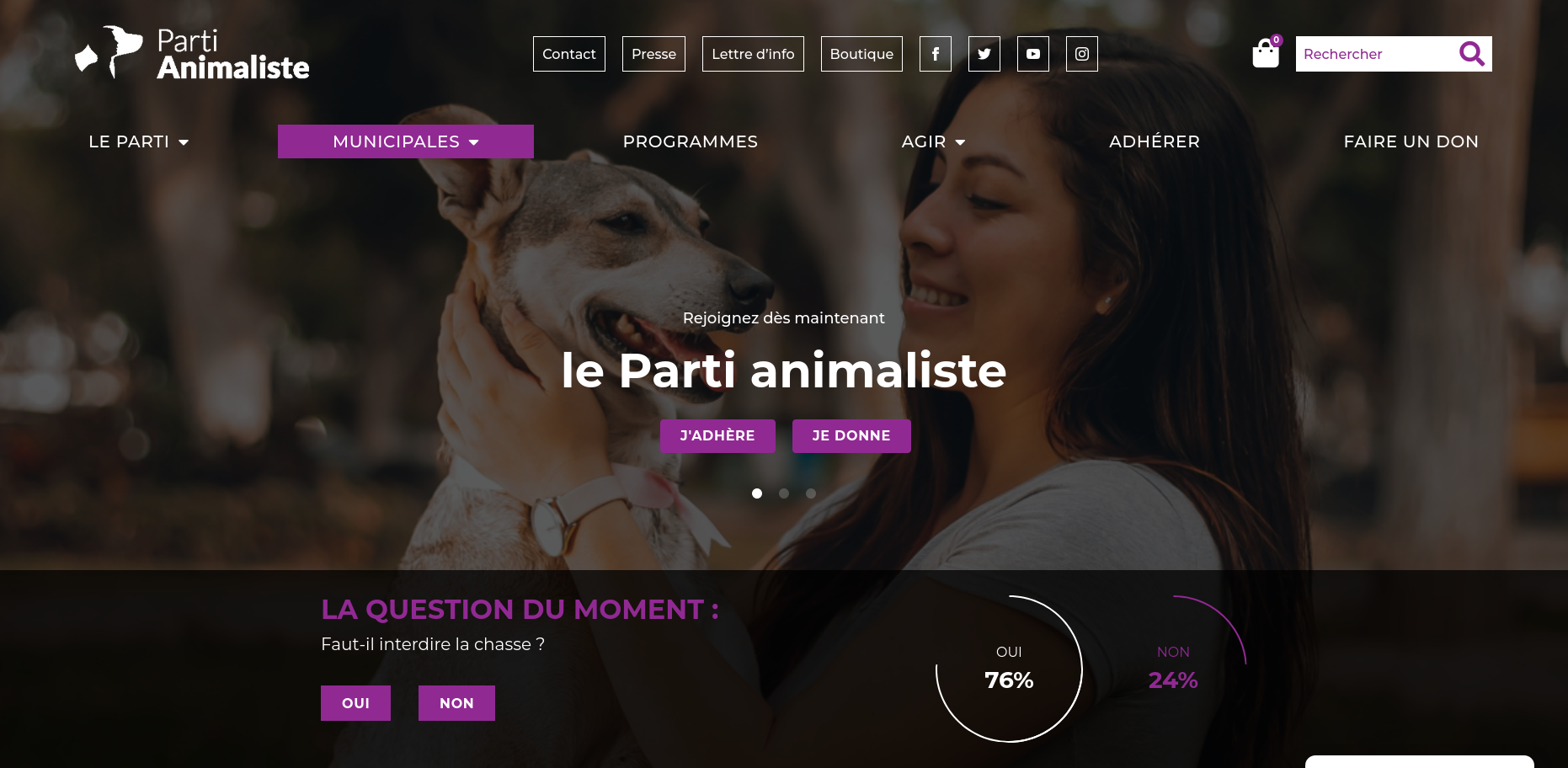Show the first carousel slide
1568x768 pixels.
(757, 493)
